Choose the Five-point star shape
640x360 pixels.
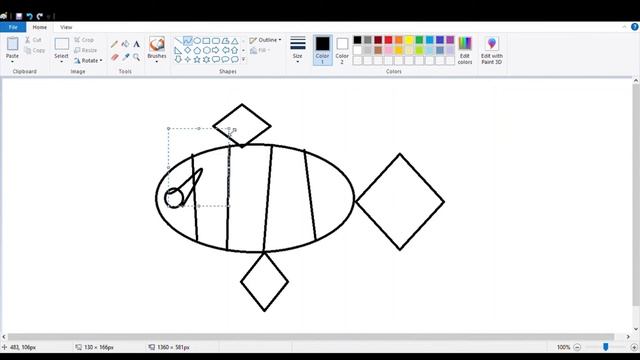coord(197,60)
